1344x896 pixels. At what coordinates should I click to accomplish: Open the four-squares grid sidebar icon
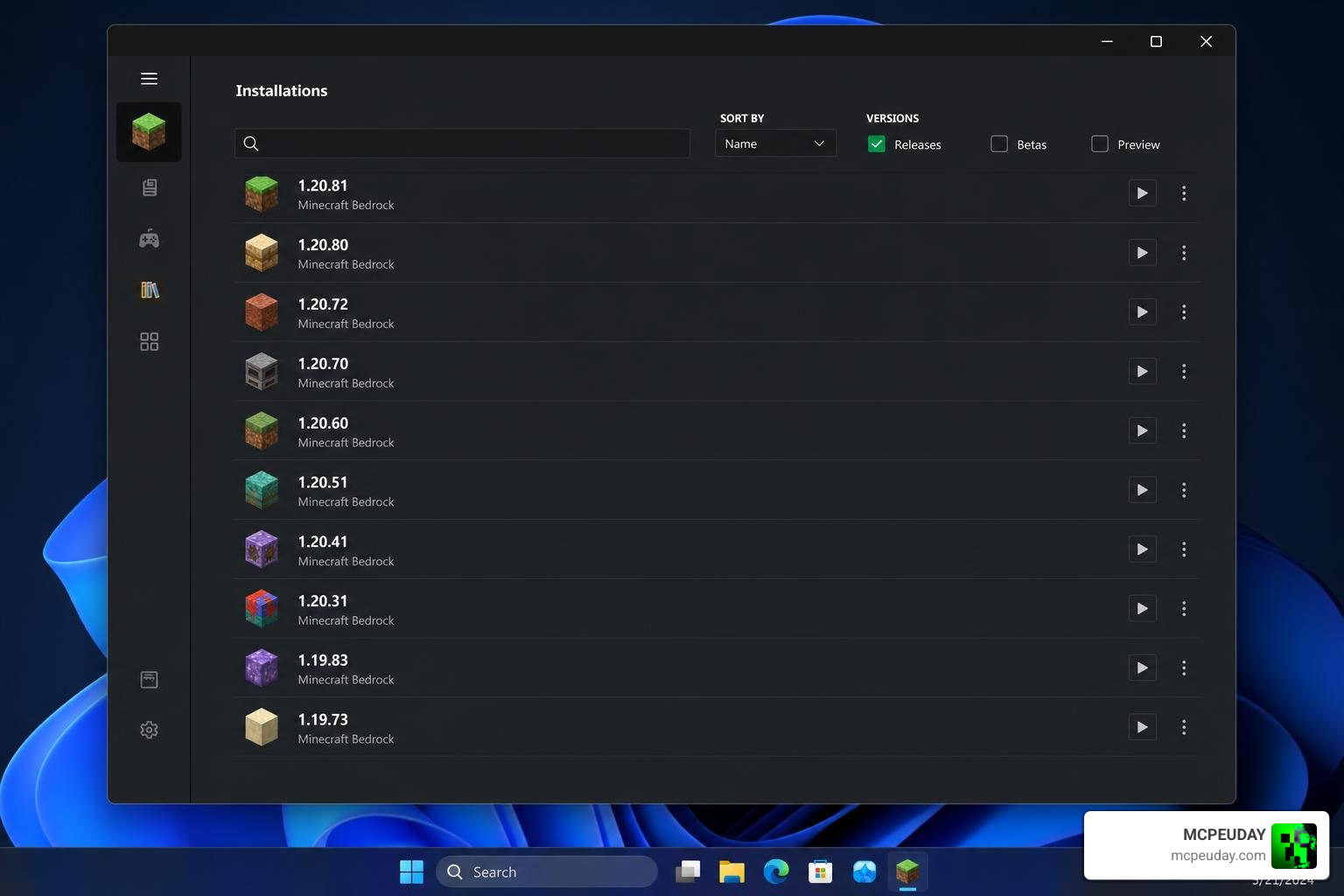pyautogui.click(x=150, y=341)
